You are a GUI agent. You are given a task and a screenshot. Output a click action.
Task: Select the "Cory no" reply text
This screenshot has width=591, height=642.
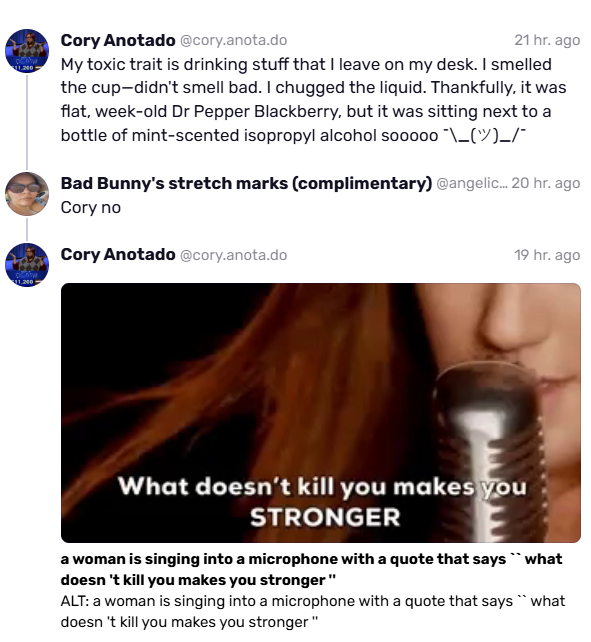[x=91, y=208]
